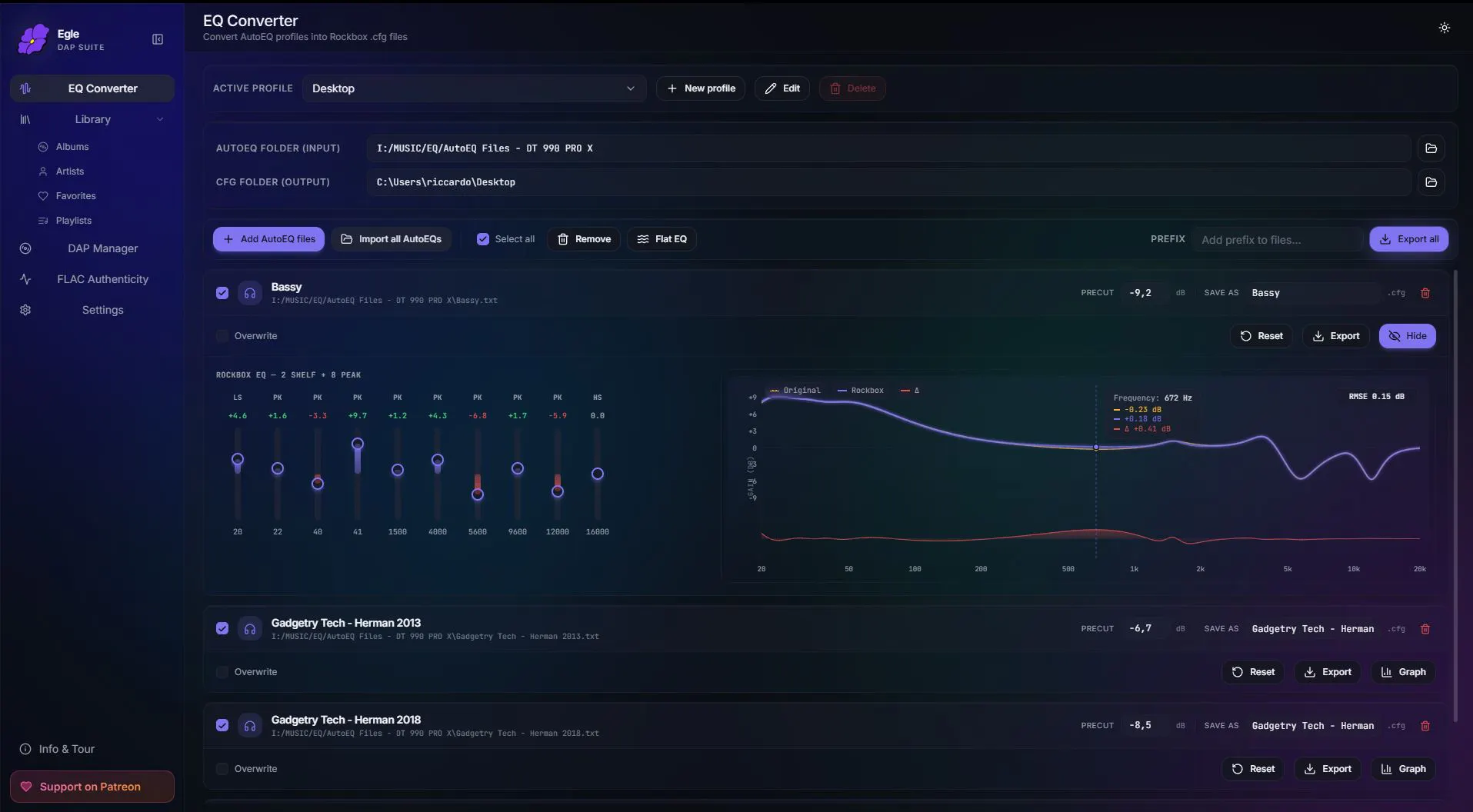Click the AutoEQ folder input path field

coord(888,148)
